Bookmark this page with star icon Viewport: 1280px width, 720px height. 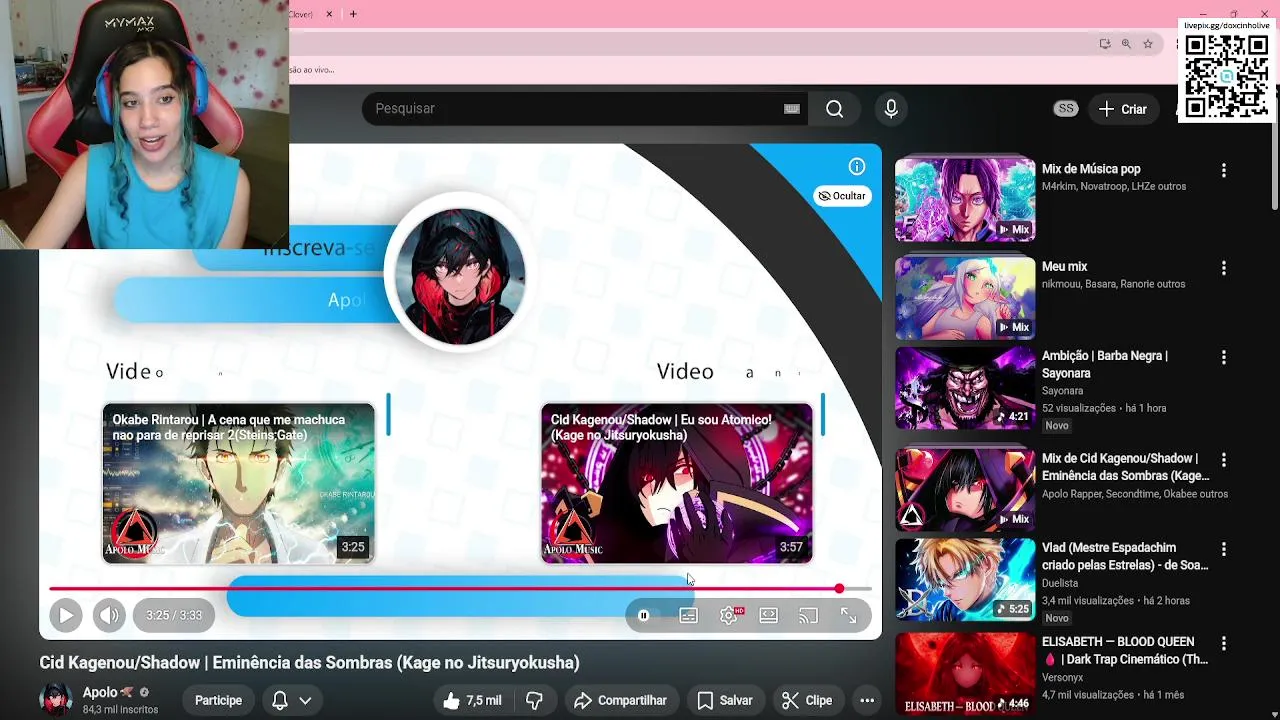pyautogui.click(x=1148, y=44)
